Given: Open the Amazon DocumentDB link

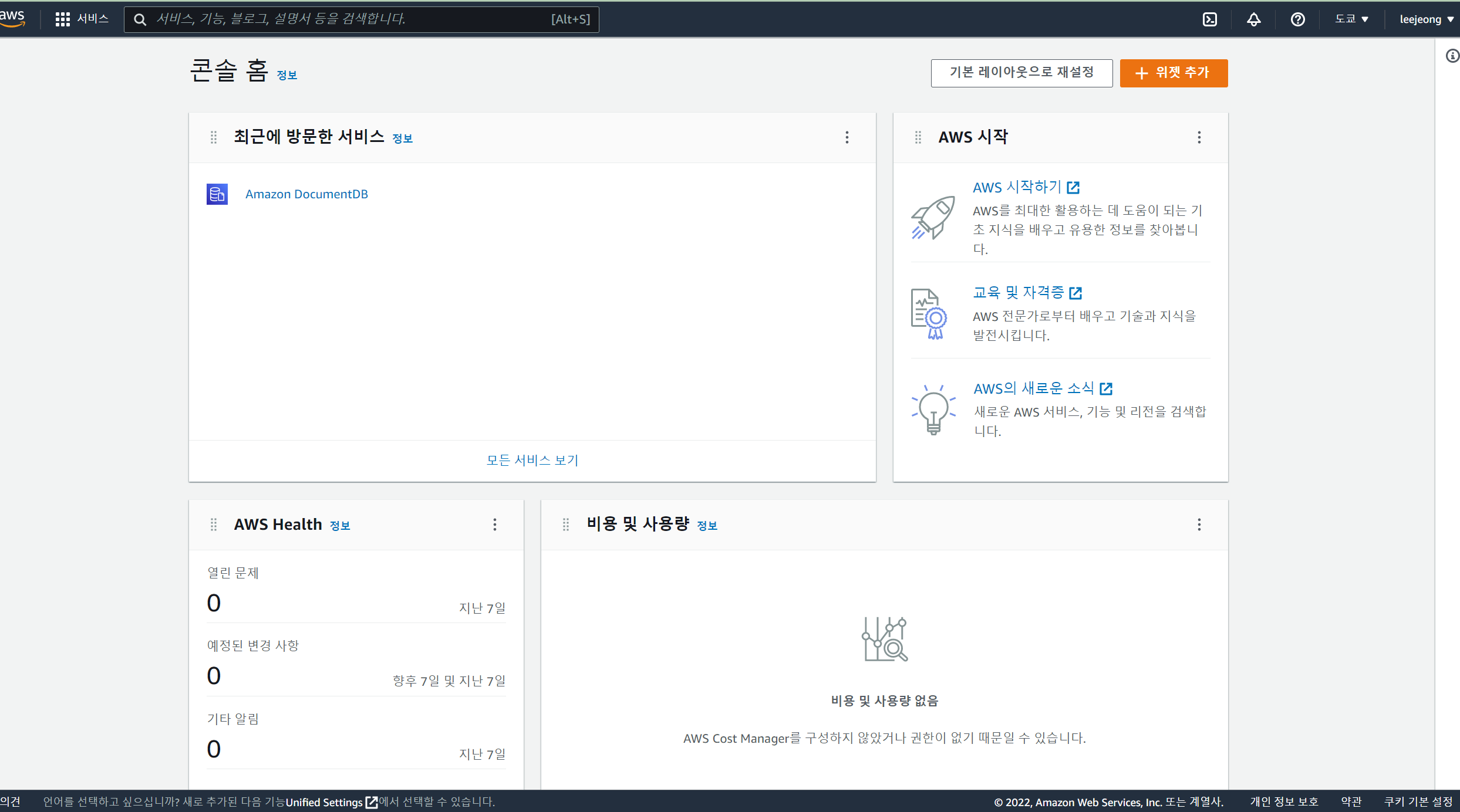Looking at the screenshot, I should click(x=306, y=194).
